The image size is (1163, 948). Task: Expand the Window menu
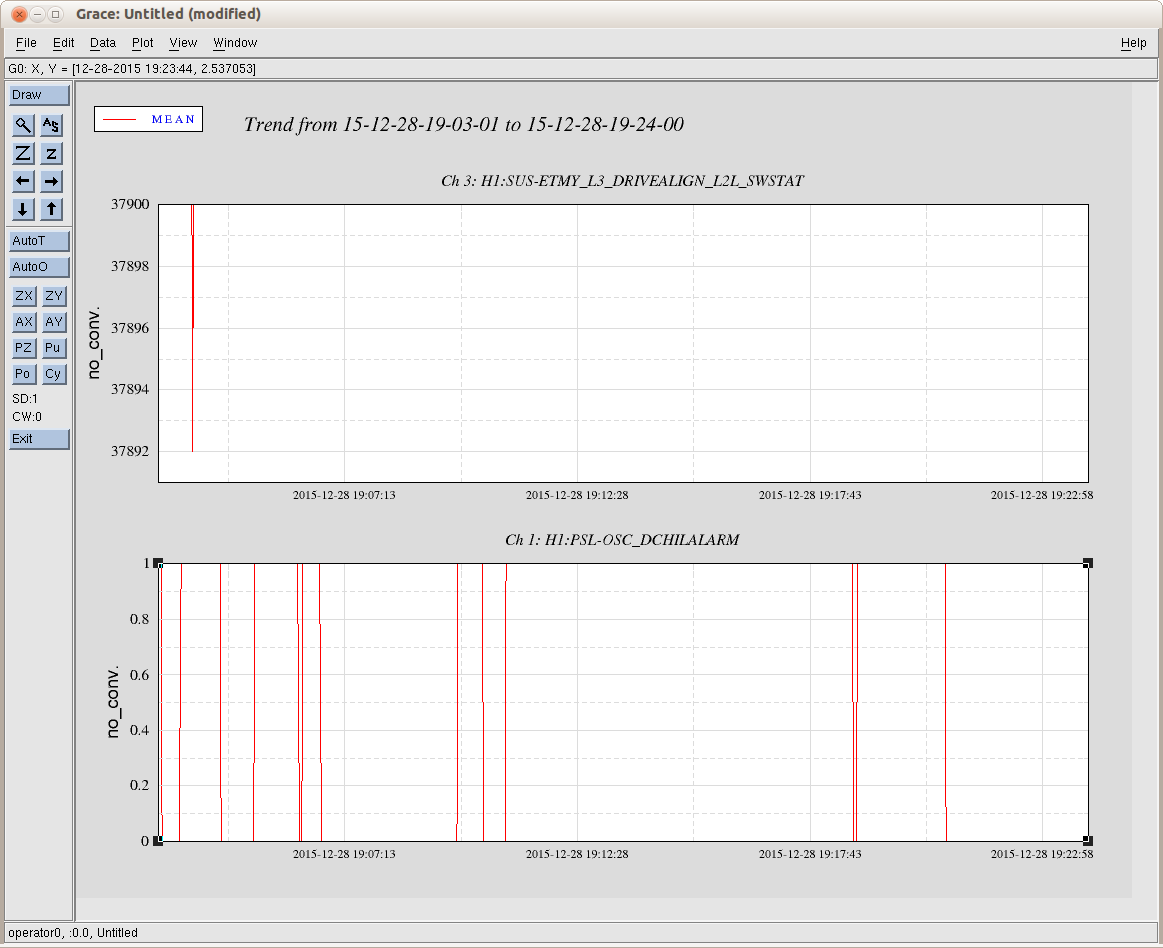click(235, 43)
